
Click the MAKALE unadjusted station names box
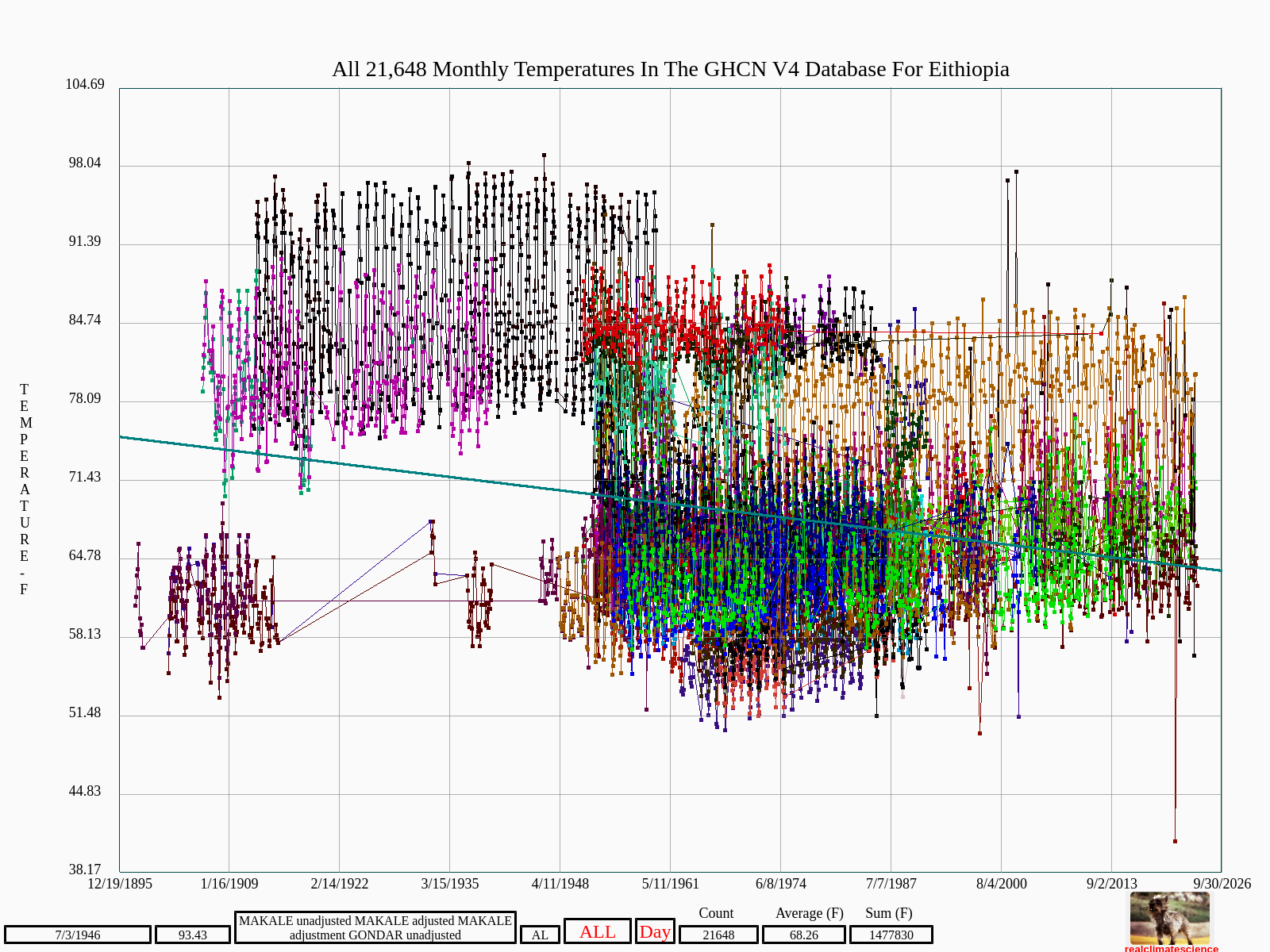click(375, 927)
